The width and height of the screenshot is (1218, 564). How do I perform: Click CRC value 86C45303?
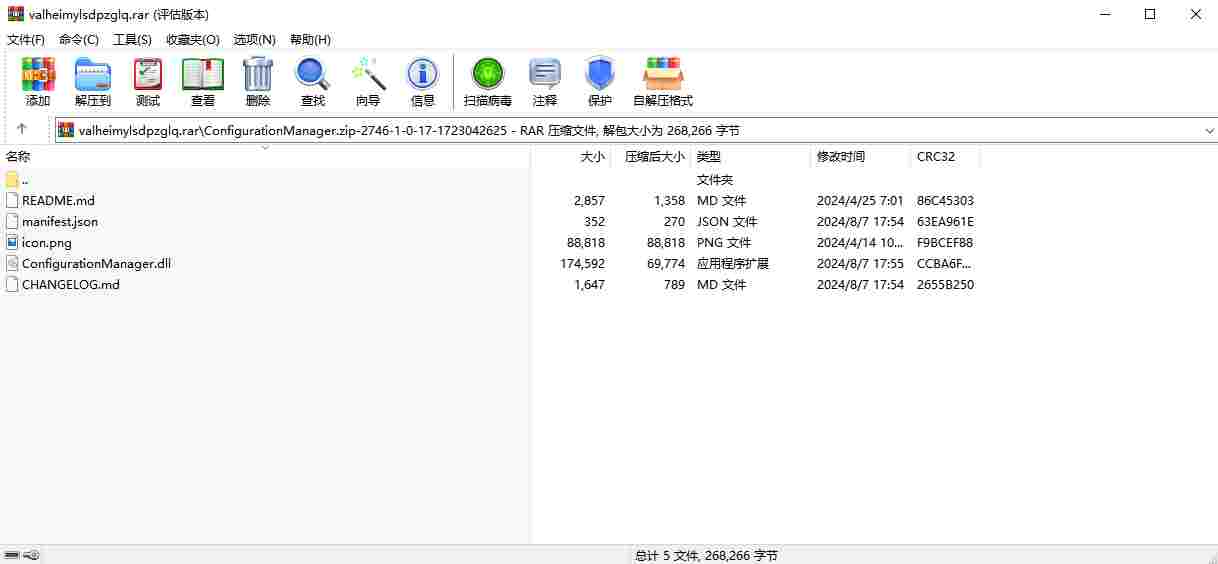point(945,200)
